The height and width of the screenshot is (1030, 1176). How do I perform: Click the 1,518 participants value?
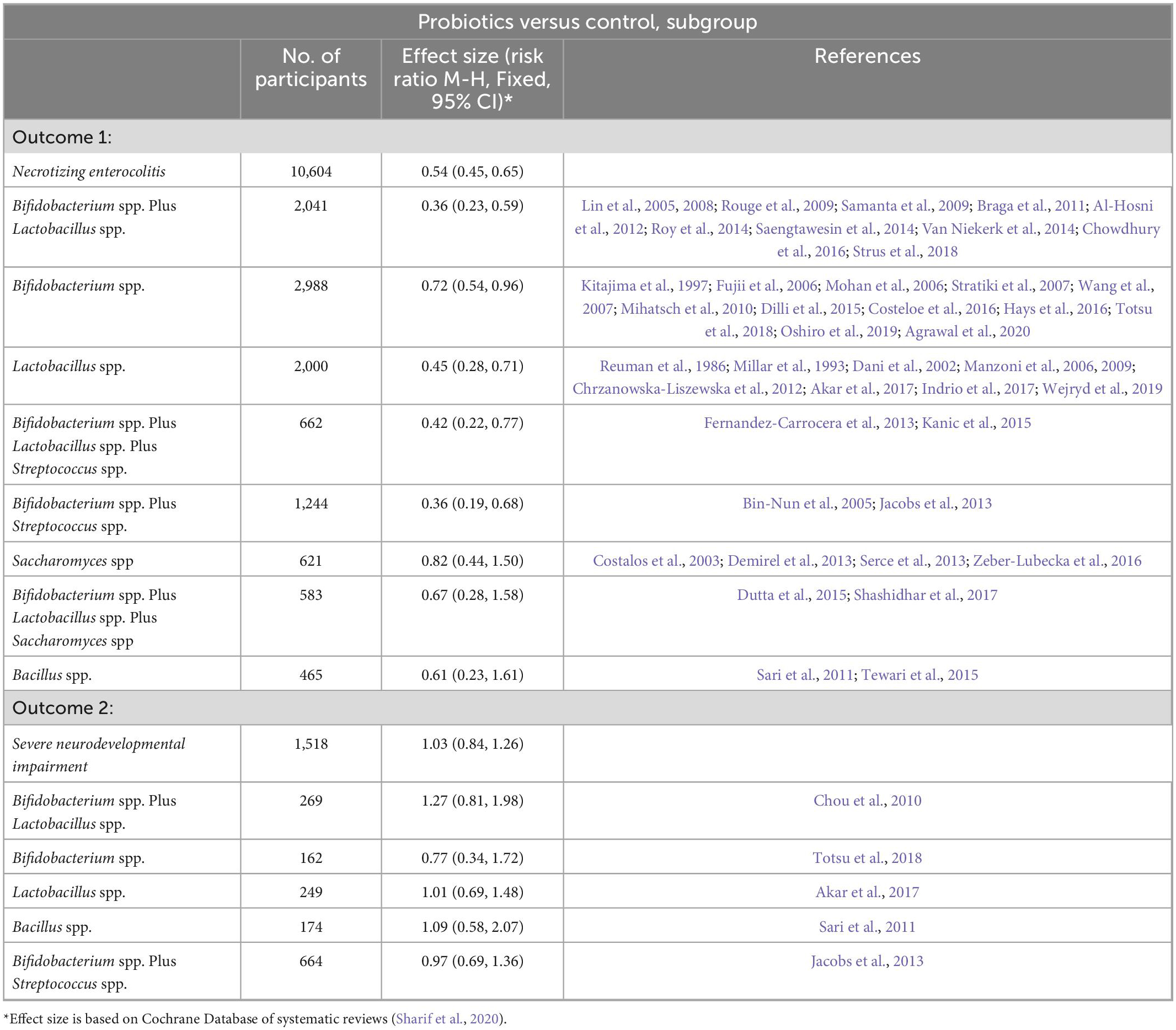311,744
